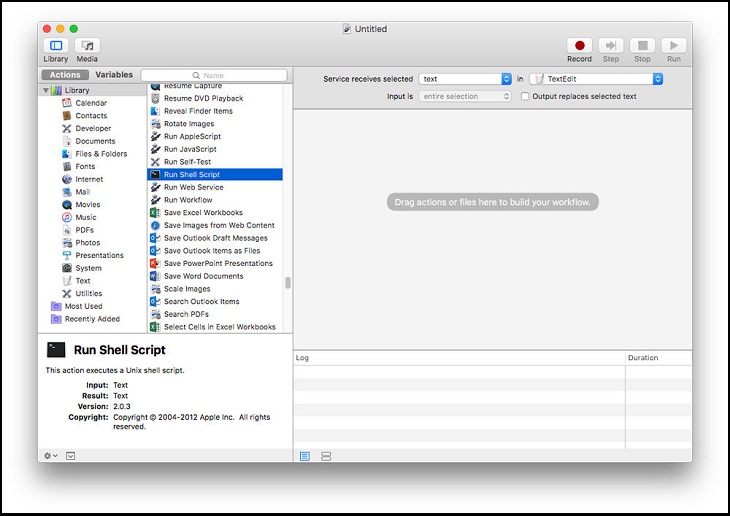
Task: Select the Music category icon
Action: [x=67, y=217]
